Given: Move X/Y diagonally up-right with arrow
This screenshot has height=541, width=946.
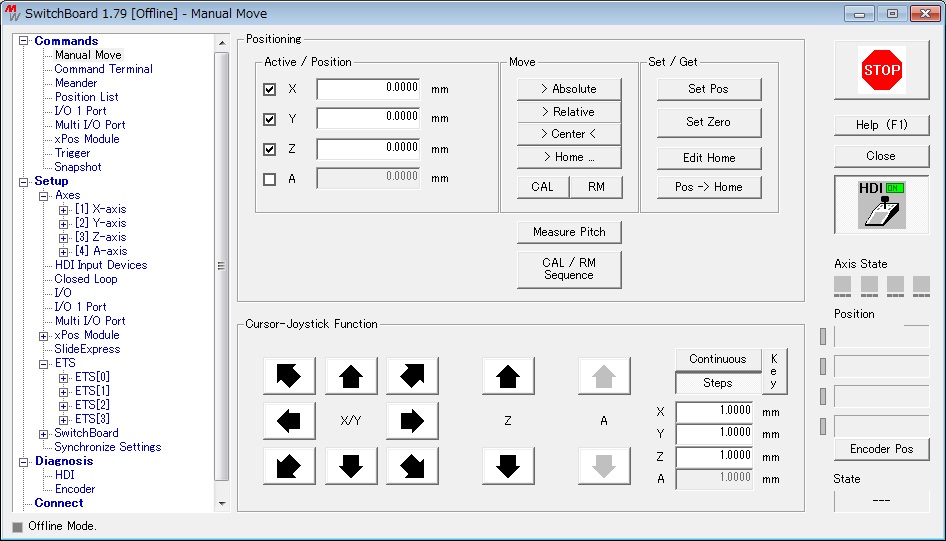Looking at the screenshot, I should 412,376.
